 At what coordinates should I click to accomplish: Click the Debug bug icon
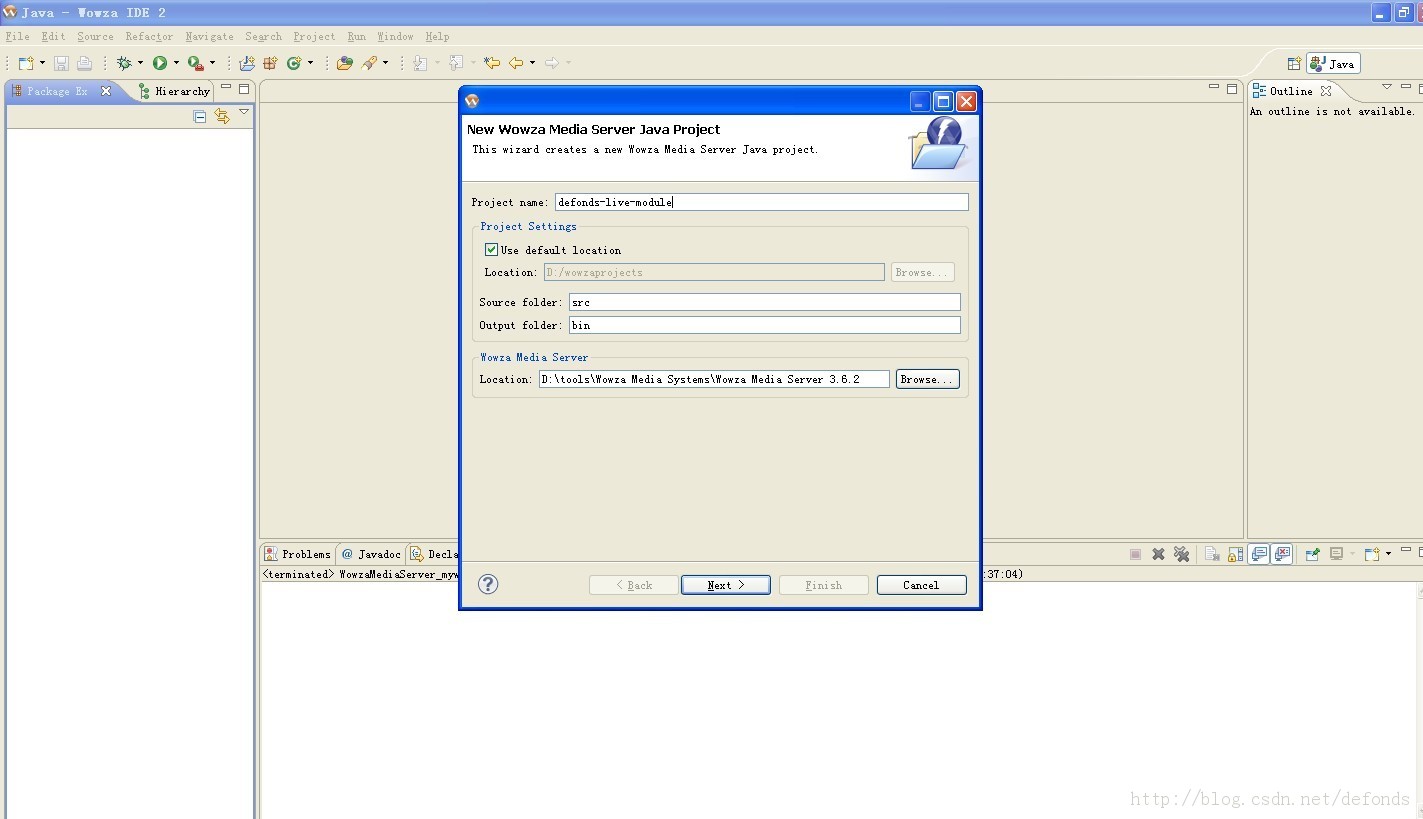[124, 63]
